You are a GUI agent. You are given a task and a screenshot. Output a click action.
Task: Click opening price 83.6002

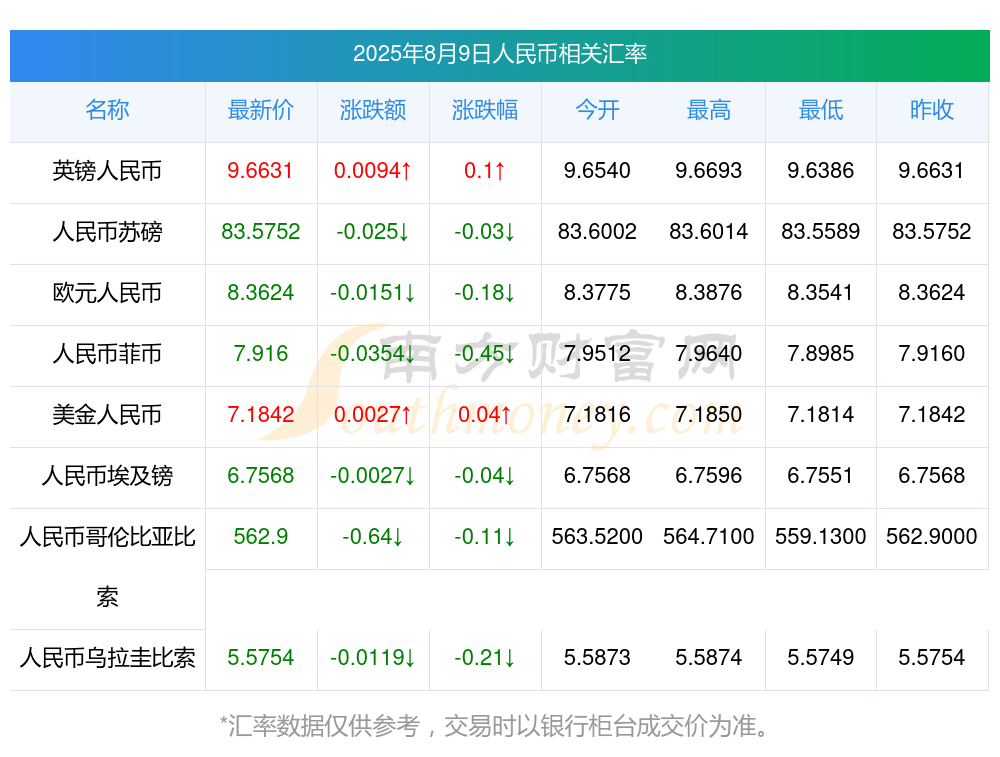(x=597, y=232)
